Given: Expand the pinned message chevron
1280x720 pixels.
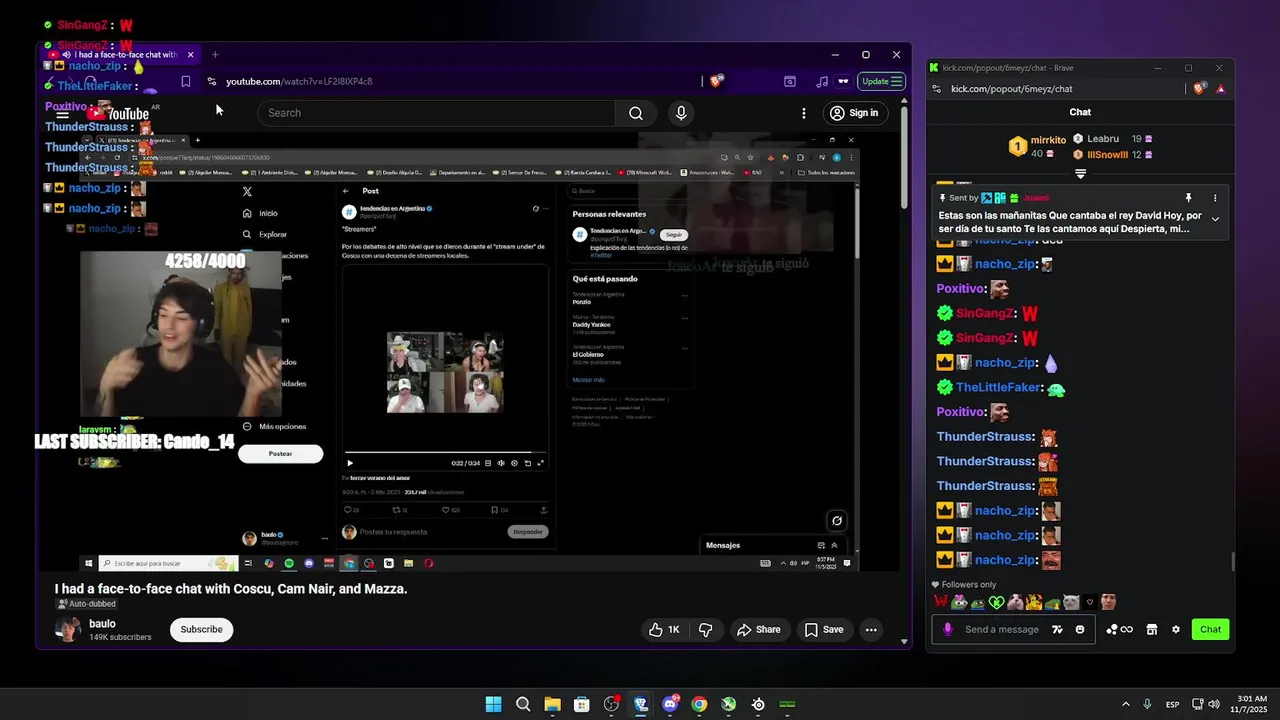Looking at the screenshot, I should coord(1215,219).
